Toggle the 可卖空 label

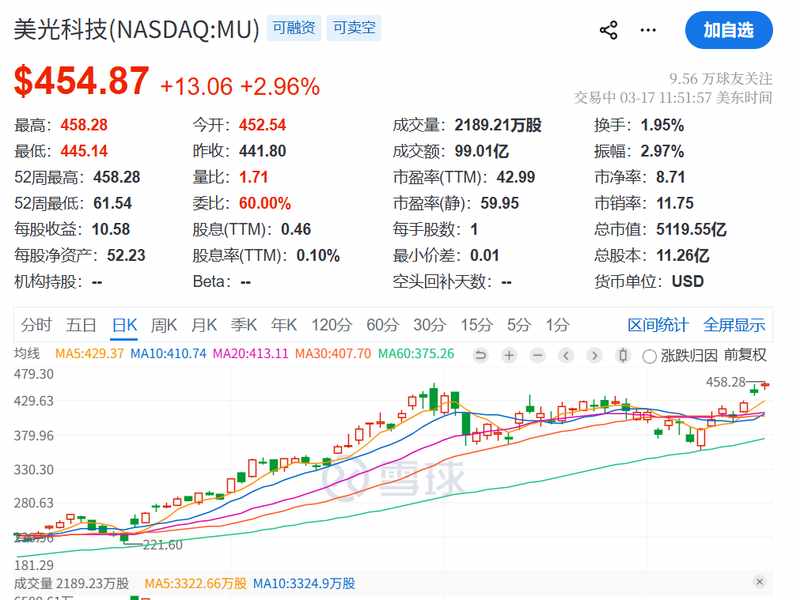pos(355,28)
